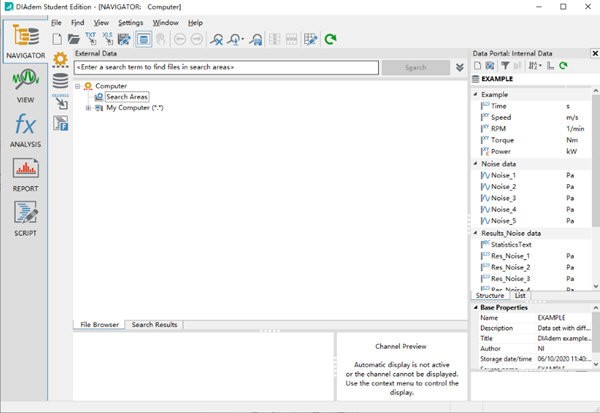Click the database stack icon in side strip

tap(59, 81)
